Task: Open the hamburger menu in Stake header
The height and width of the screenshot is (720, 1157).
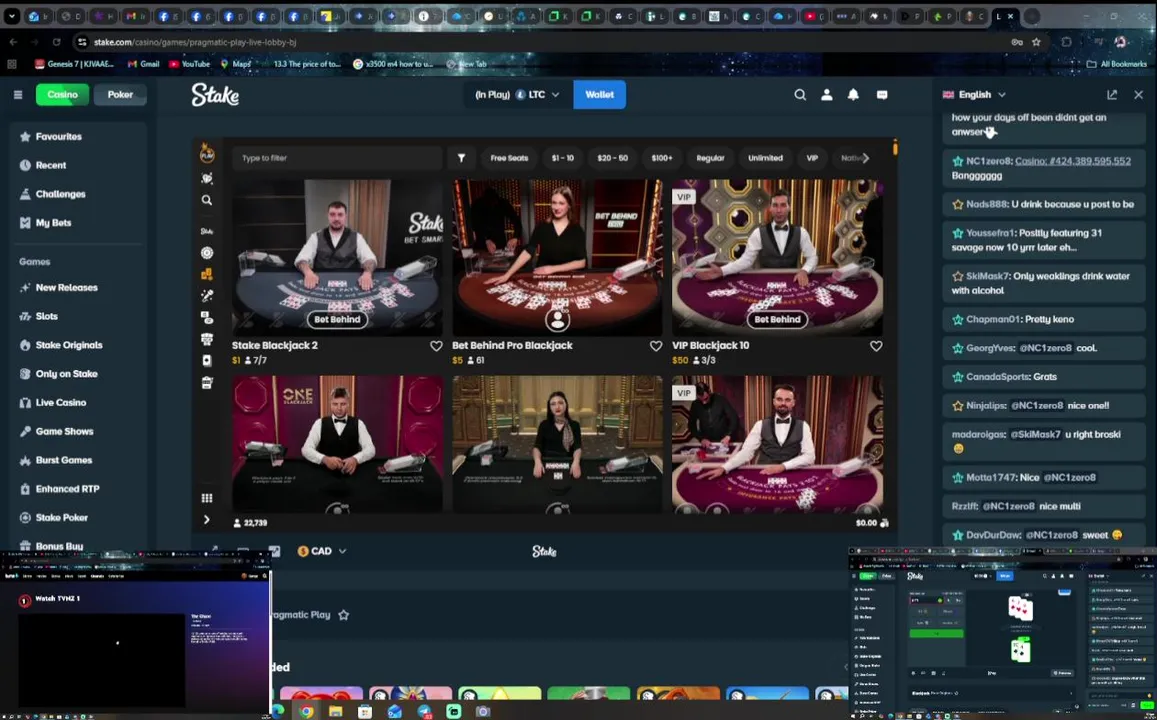Action: coord(18,94)
